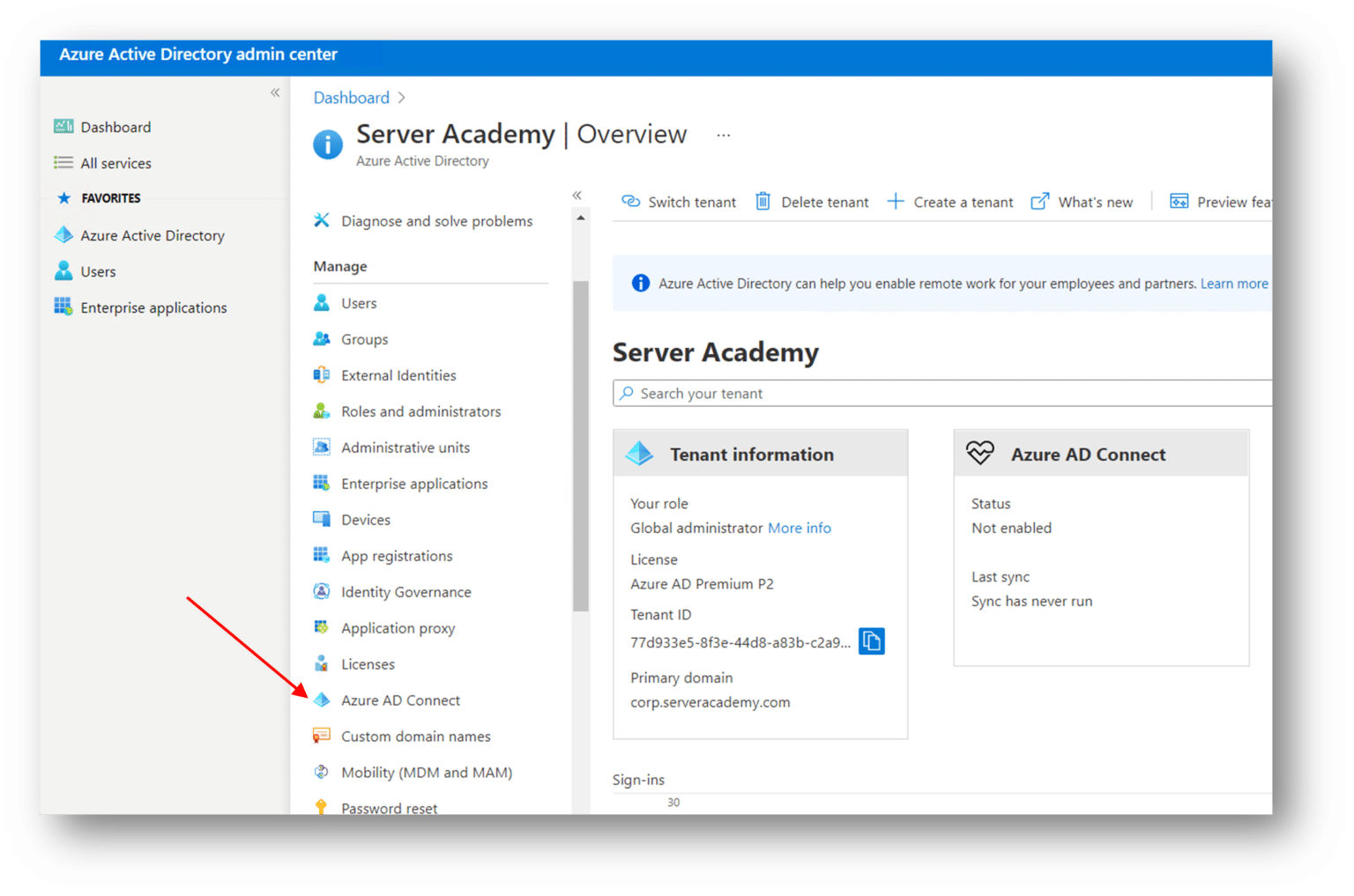This screenshot has width=1354, height=896.
Task: Switch to the Dashboard sidebar item
Action: click(x=115, y=126)
